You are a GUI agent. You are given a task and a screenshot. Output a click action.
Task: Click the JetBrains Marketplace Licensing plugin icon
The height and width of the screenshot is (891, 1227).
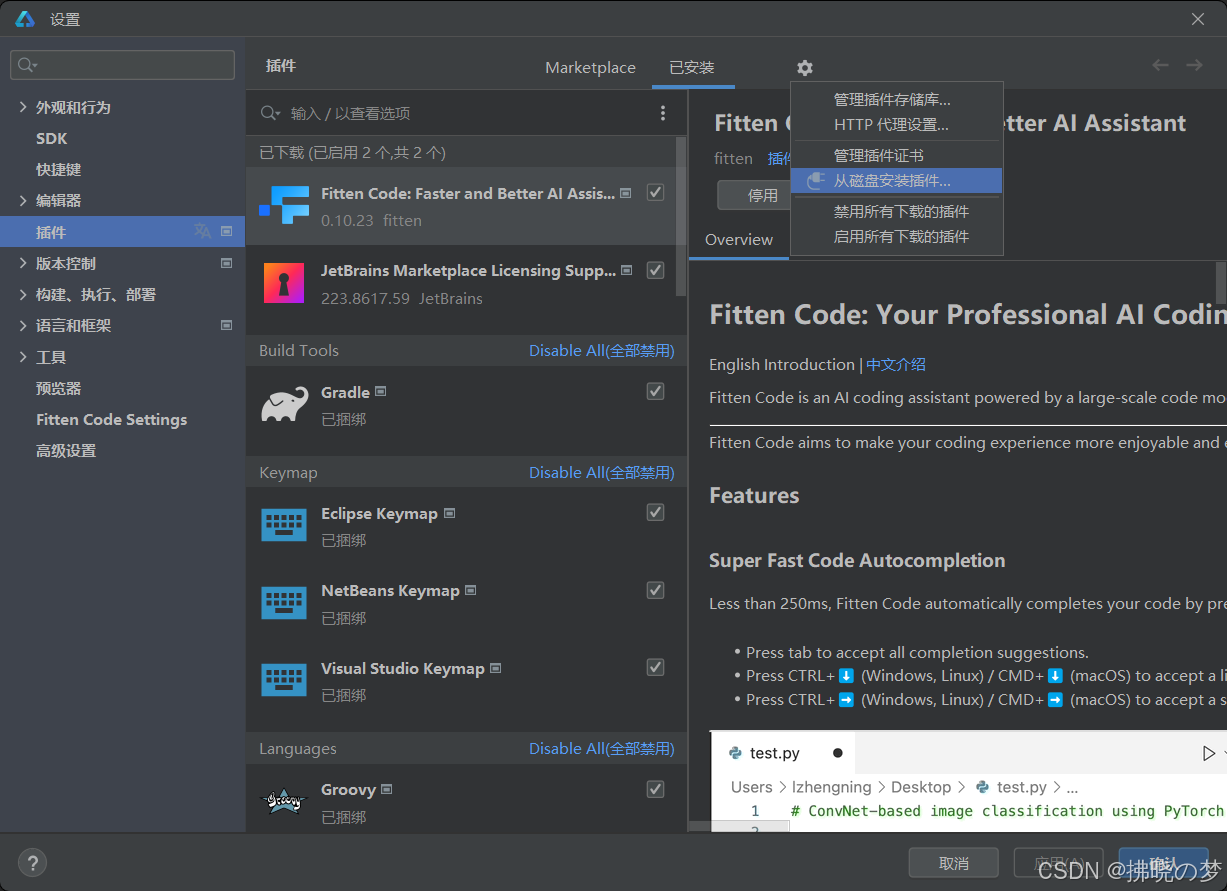coord(283,282)
